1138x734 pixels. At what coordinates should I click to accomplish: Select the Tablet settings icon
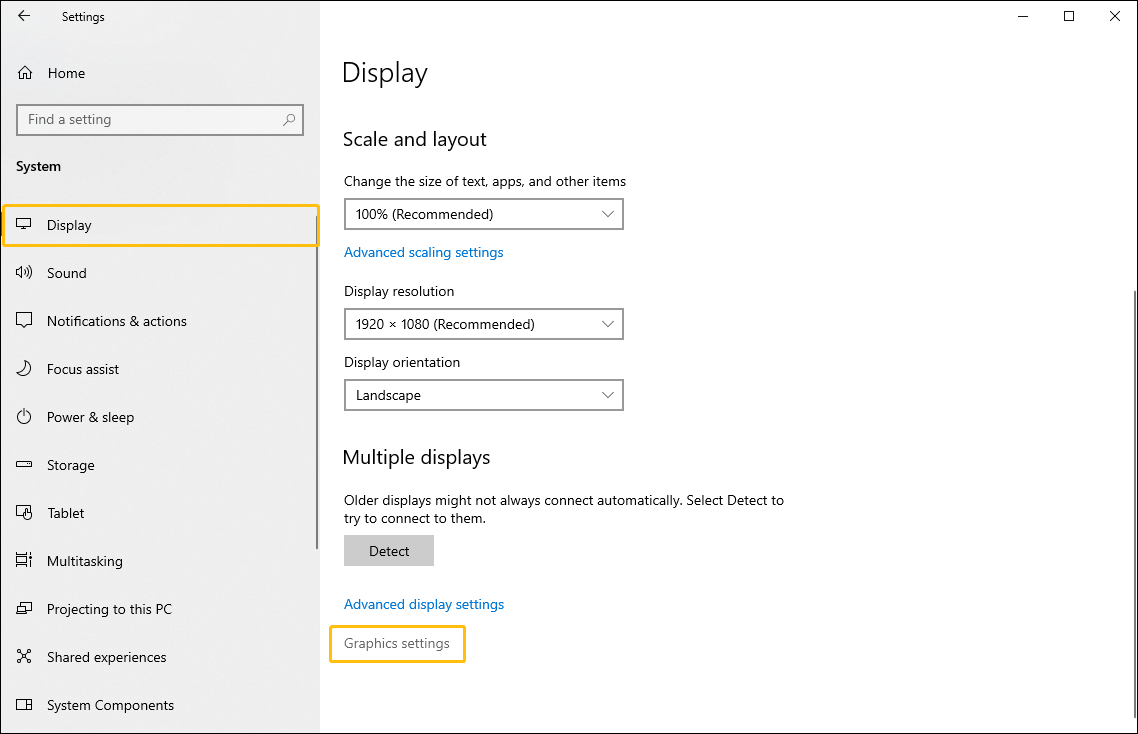pos(24,513)
